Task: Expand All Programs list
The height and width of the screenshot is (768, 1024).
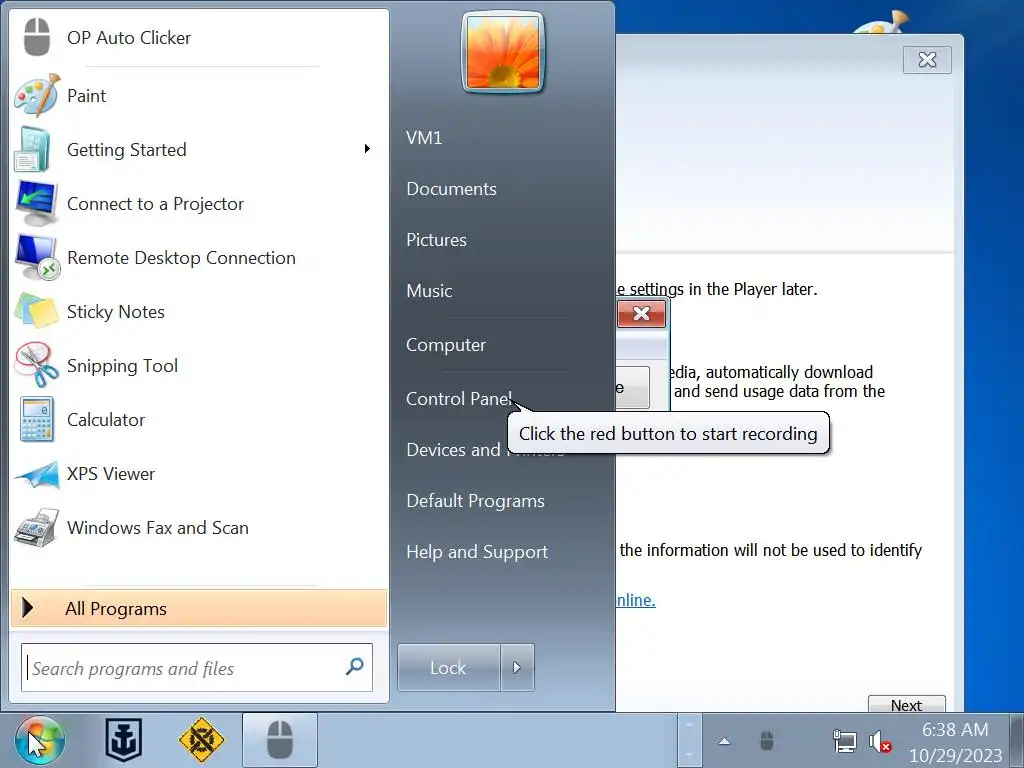Action: click(x=199, y=609)
